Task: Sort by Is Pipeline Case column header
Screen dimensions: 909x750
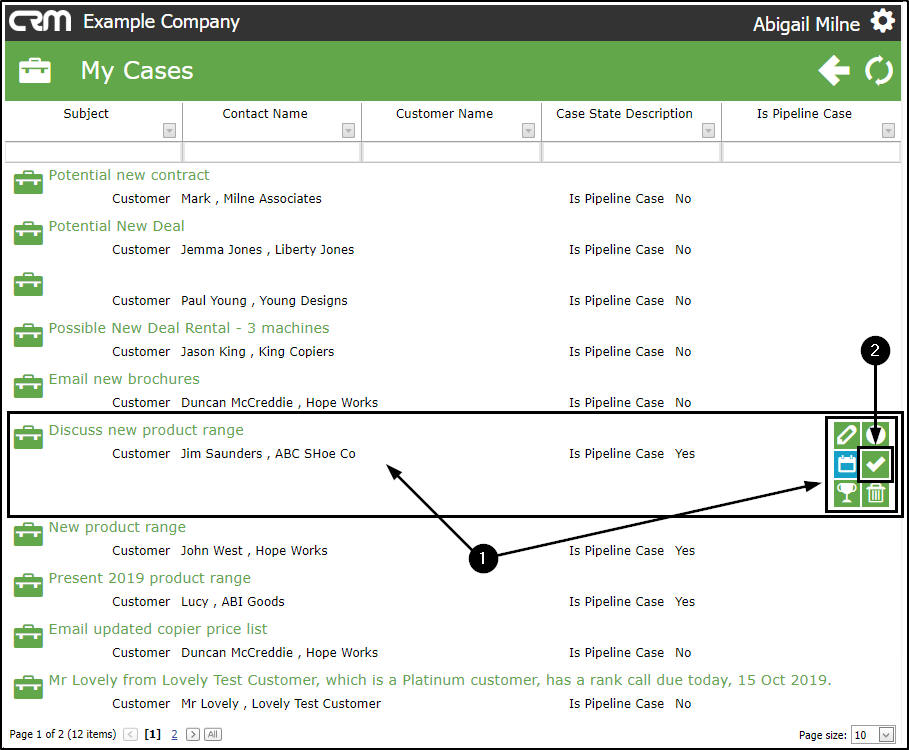Action: pos(804,114)
